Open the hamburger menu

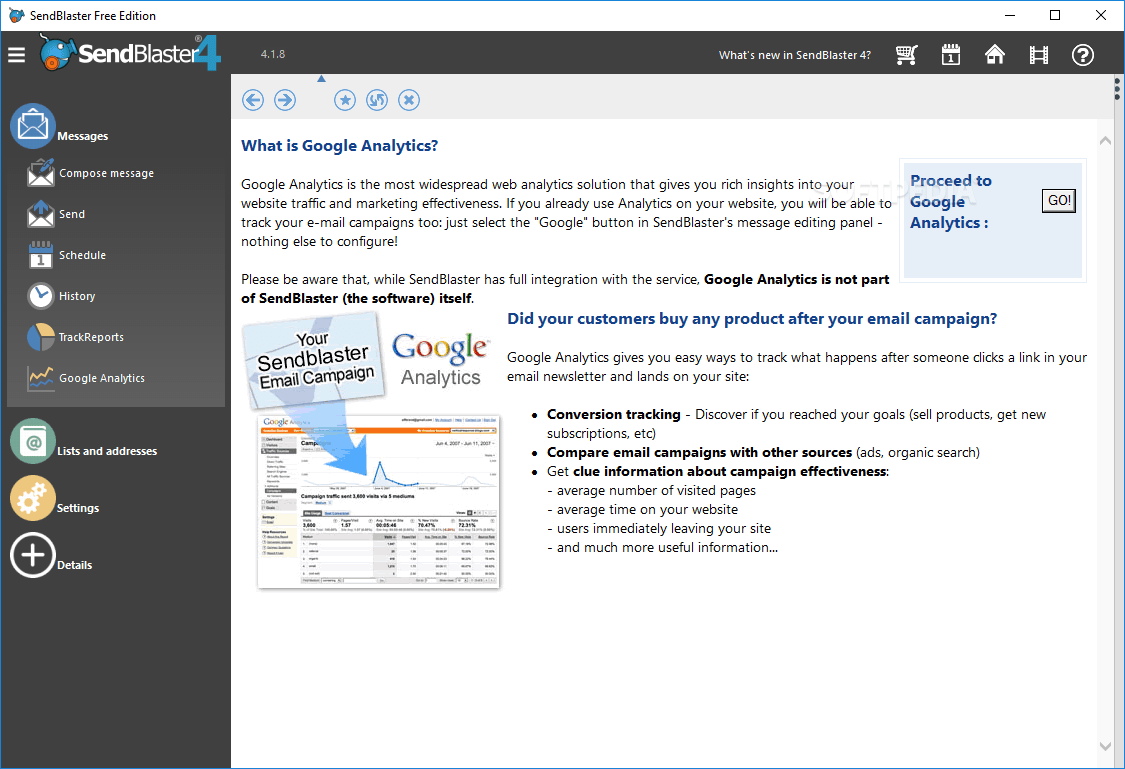[16, 55]
